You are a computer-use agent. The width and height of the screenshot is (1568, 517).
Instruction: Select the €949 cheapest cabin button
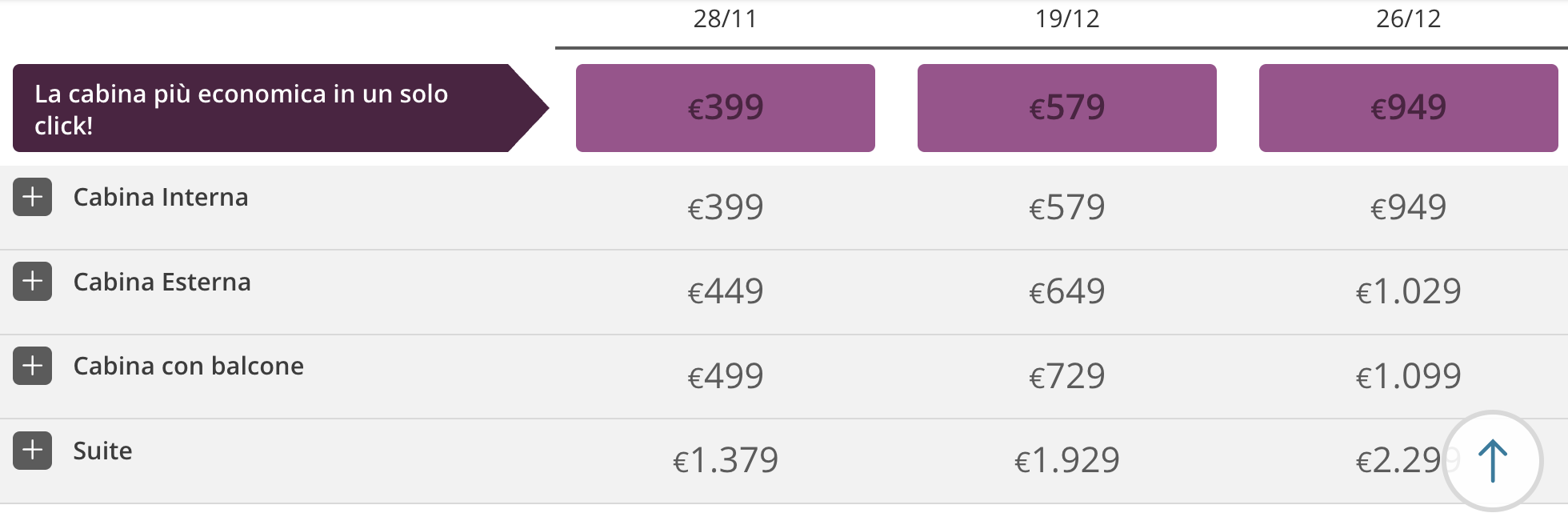(1408, 106)
